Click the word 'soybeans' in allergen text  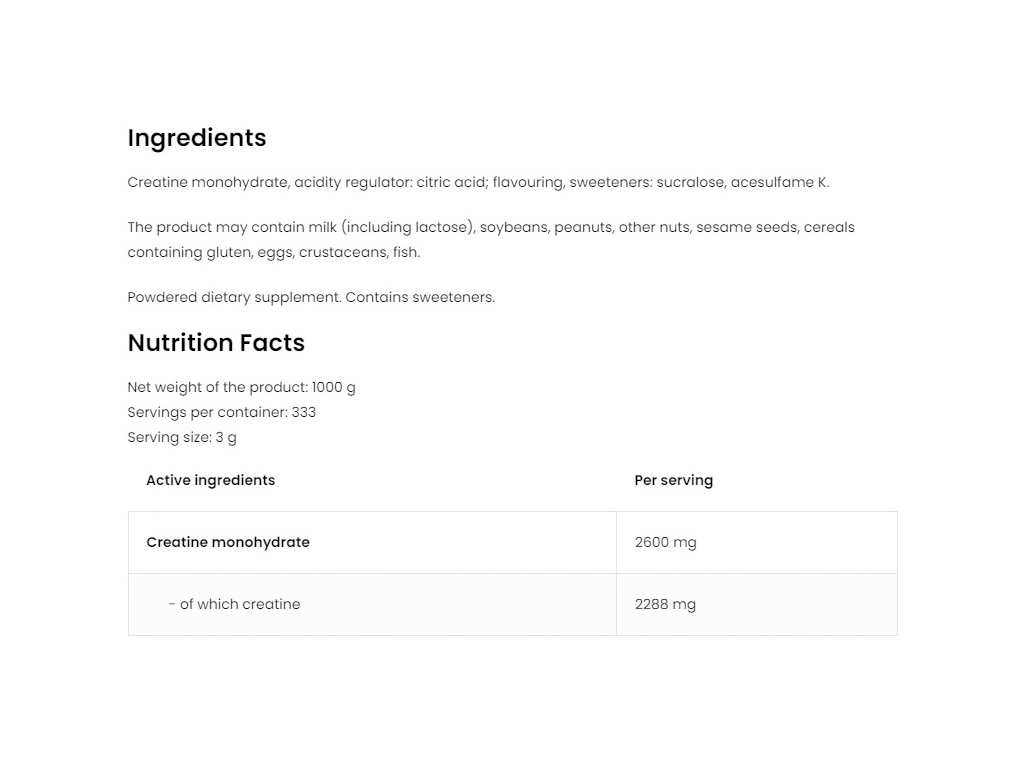click(x=513, y=227)
